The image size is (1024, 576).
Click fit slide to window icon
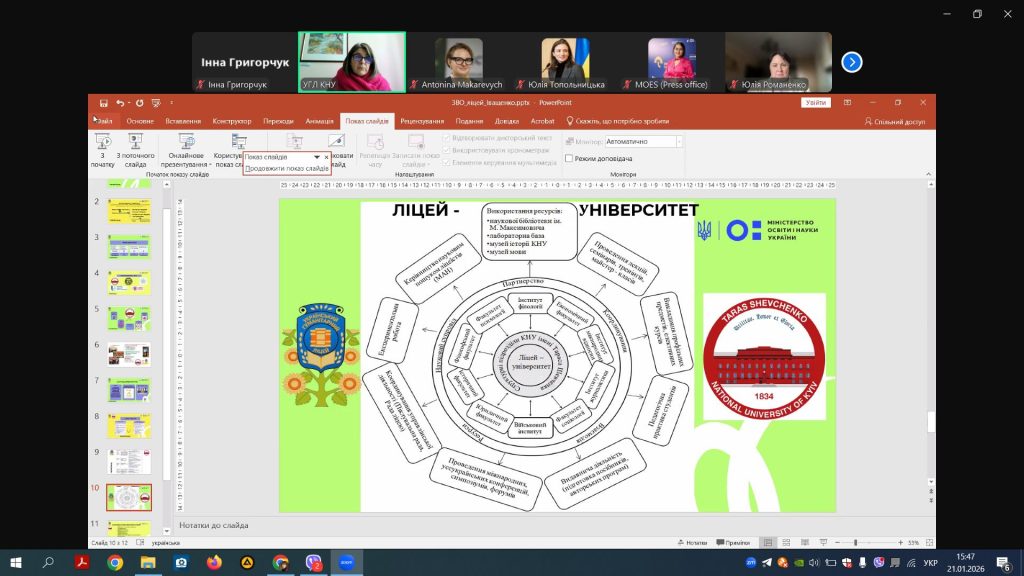(927, 542)
